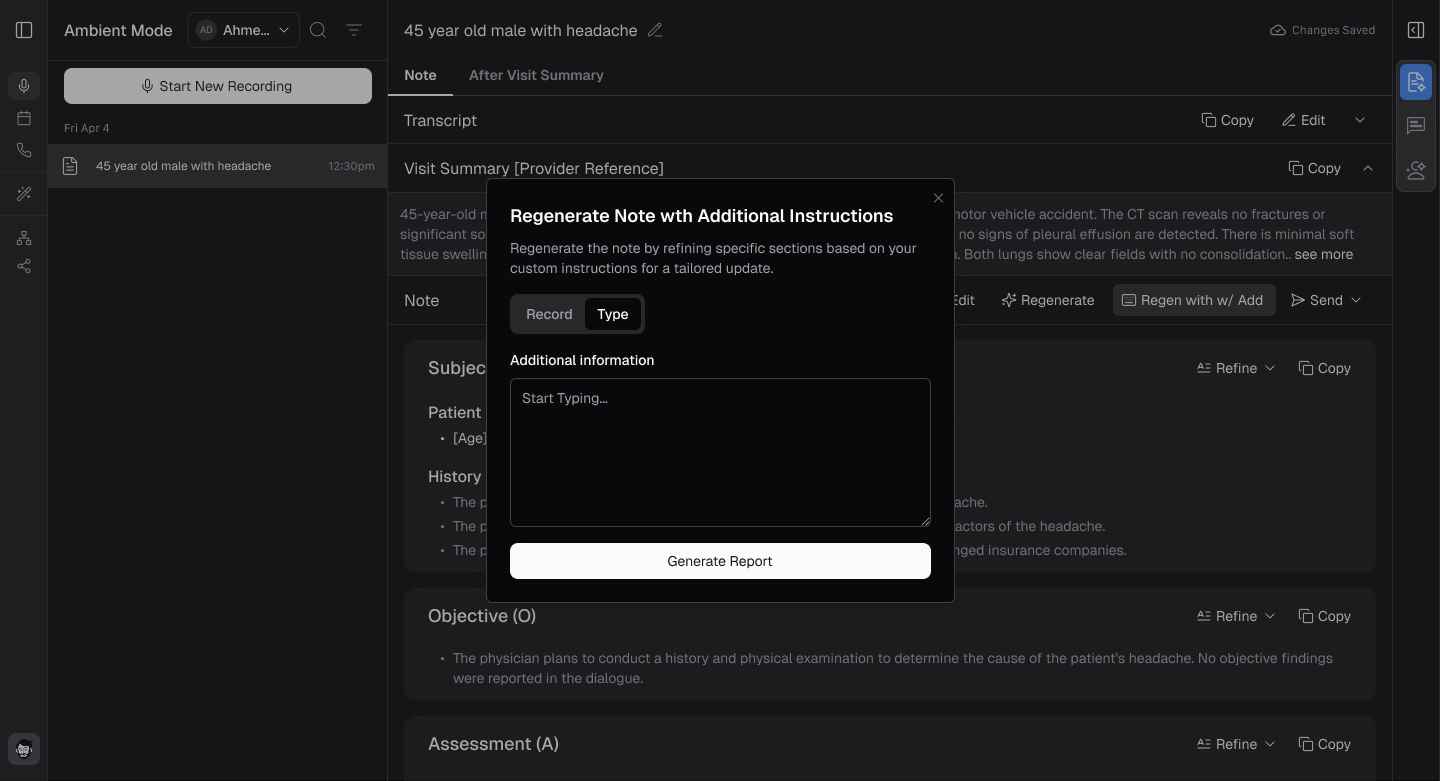Click Regen with w/ Add button

1194,300
